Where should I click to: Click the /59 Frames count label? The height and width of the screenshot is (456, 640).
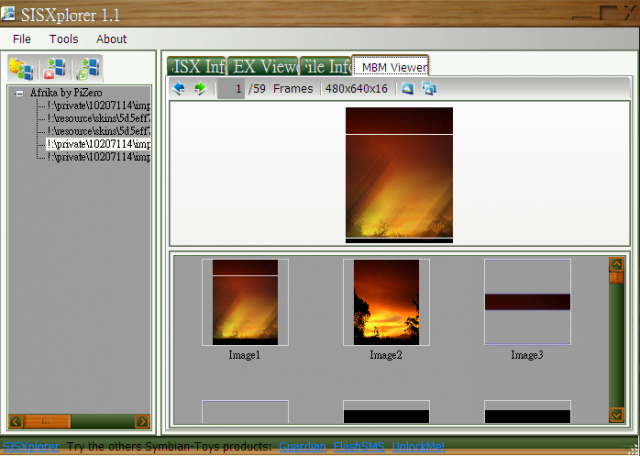[280, 89]
